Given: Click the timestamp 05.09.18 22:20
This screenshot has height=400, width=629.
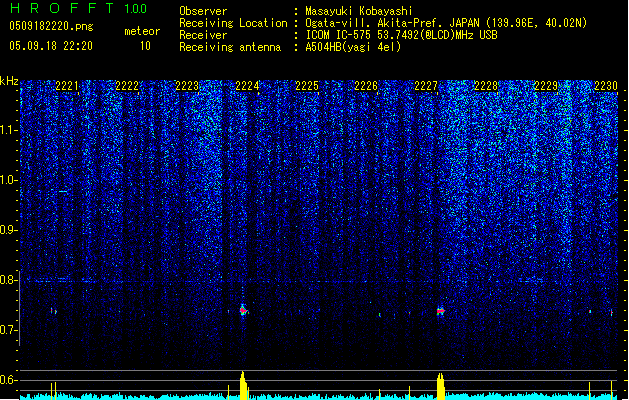Looking at the screenshot, I should [51, 46].
